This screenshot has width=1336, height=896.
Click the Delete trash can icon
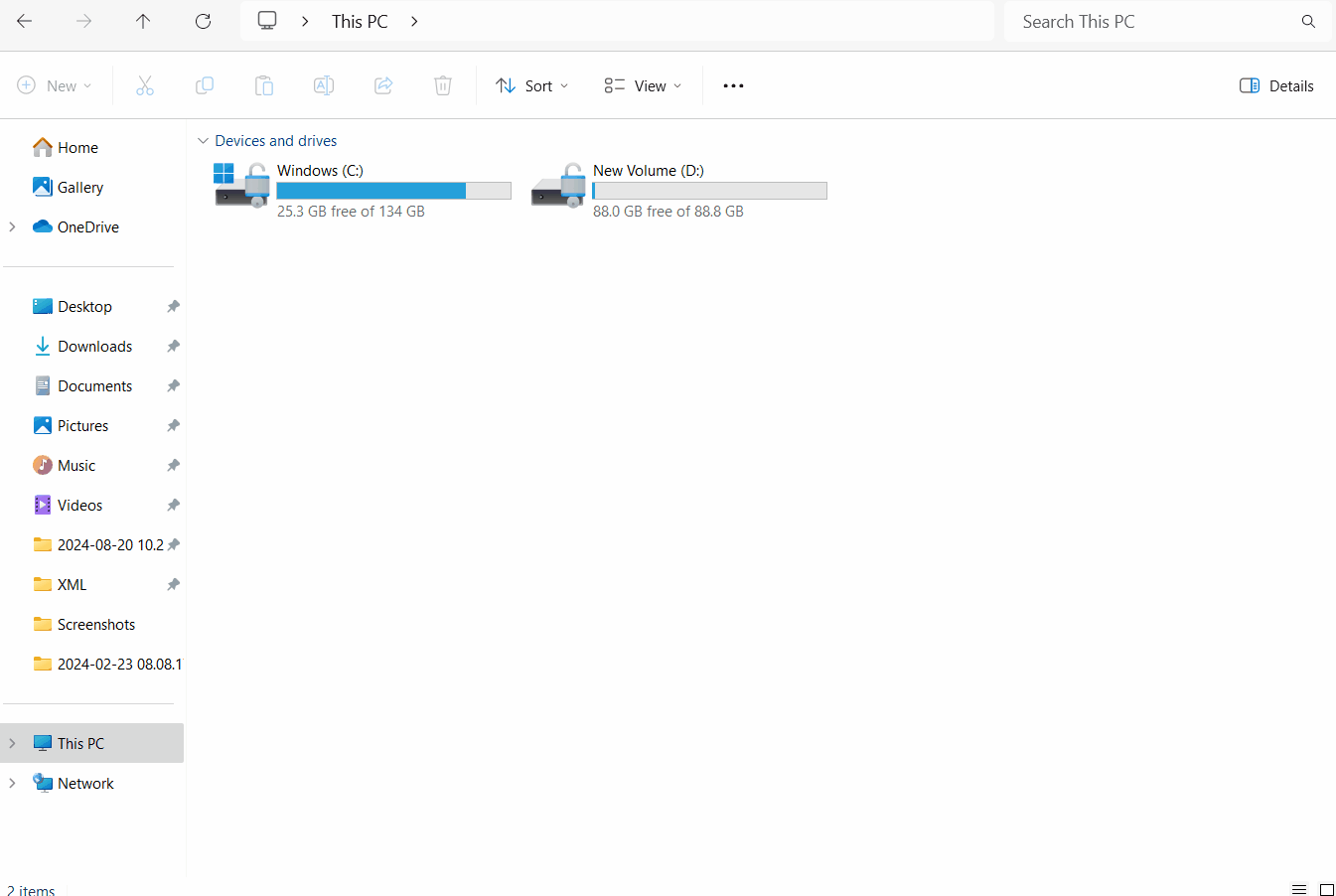pos(443,86)
